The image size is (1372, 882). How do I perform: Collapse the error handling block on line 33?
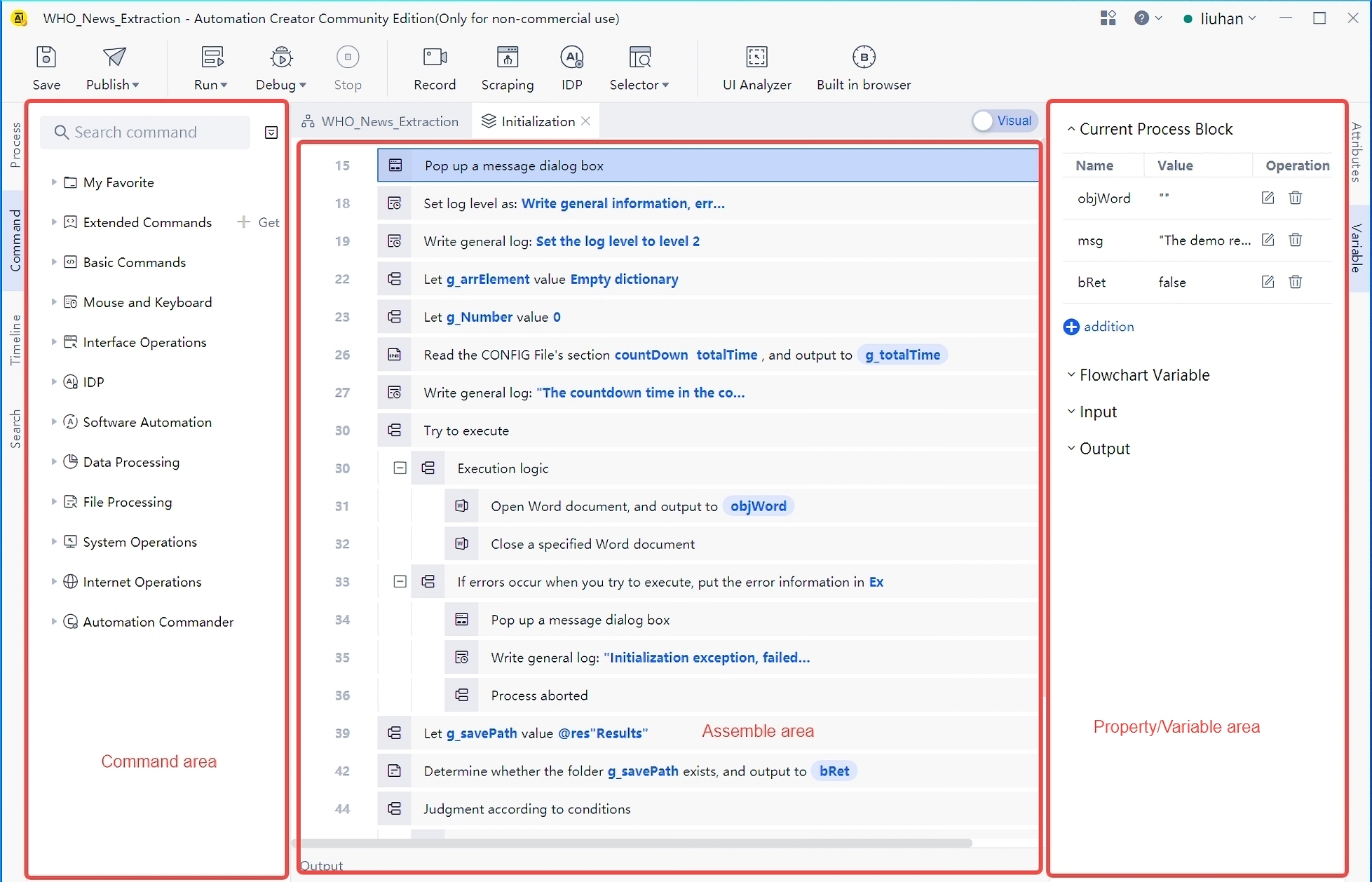click(x=400, y=581)
